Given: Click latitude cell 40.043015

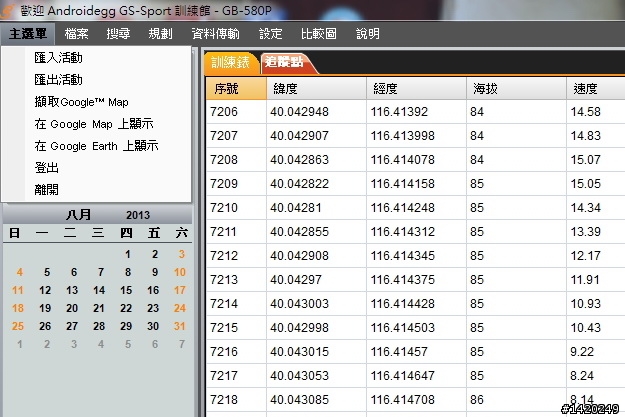Looking at the screenshot, I should [x=316, y=351].
